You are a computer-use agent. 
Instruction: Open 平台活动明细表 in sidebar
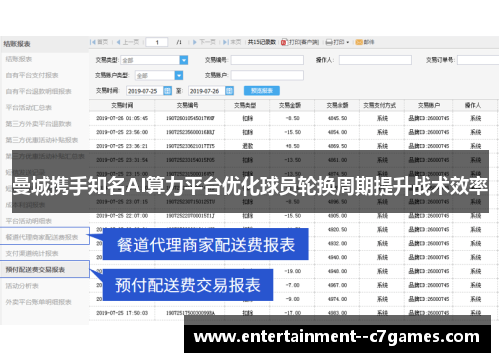point(29,221)
